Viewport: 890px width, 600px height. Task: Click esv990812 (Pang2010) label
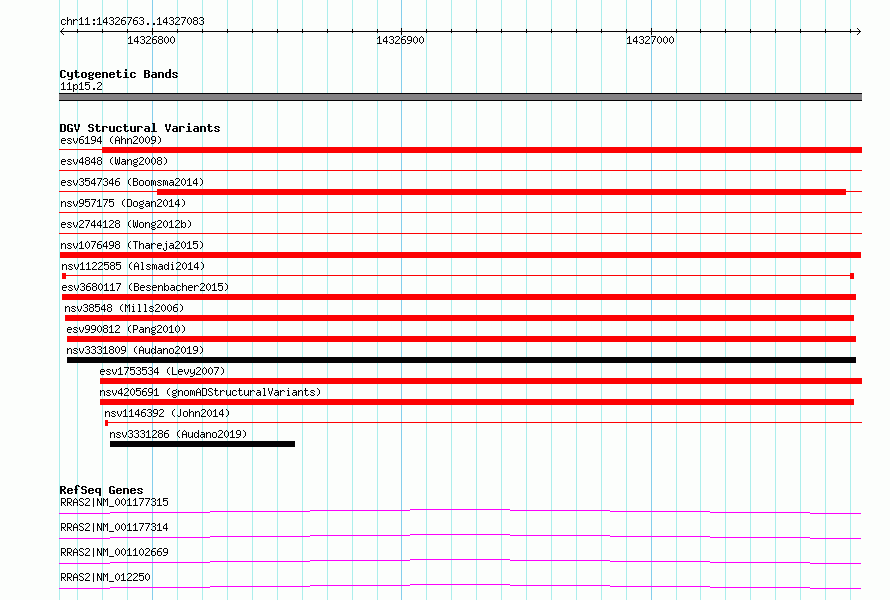coord(126,329)
